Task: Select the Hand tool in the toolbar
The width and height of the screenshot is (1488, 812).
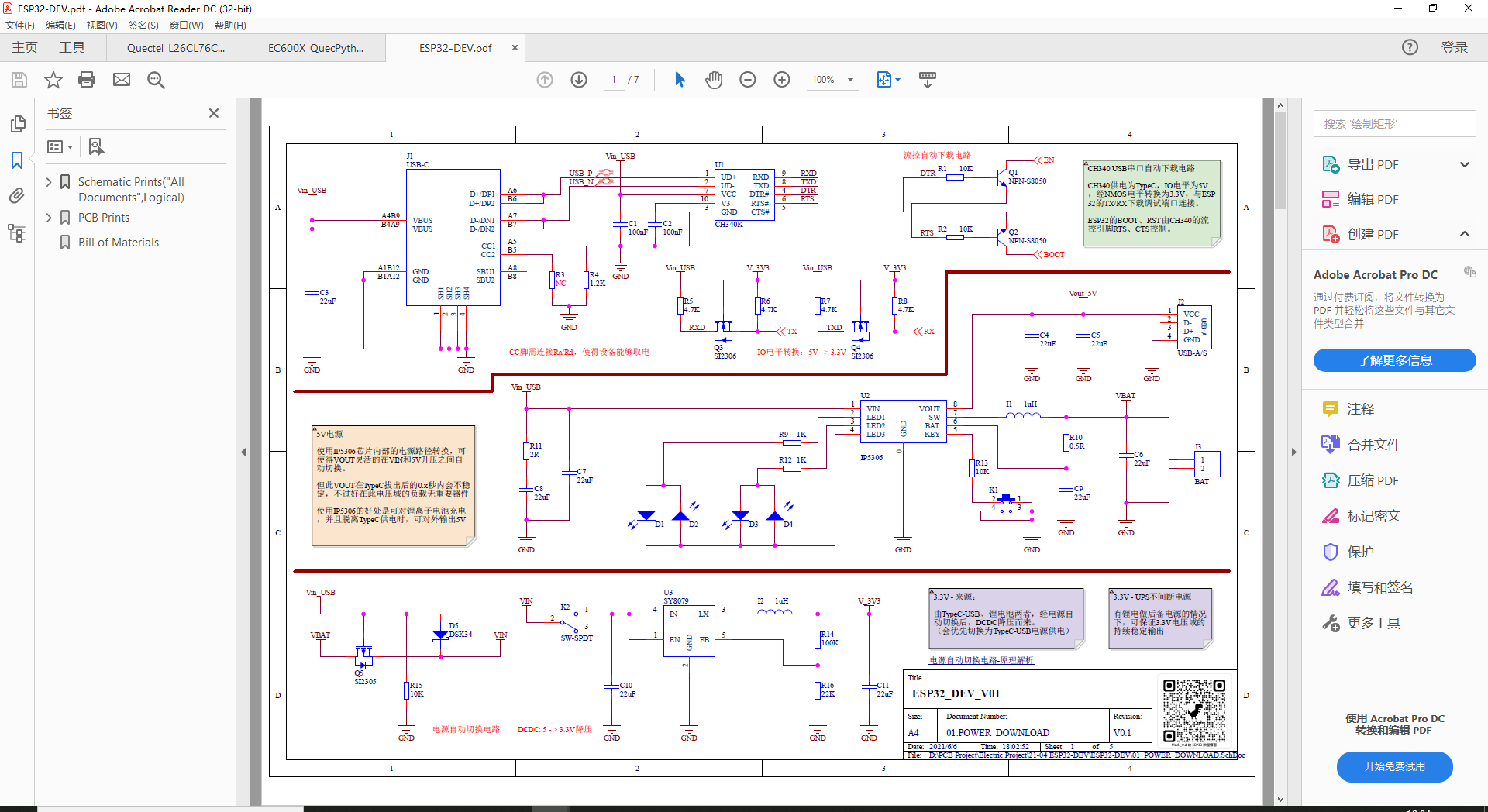Action: click(713, 79)
